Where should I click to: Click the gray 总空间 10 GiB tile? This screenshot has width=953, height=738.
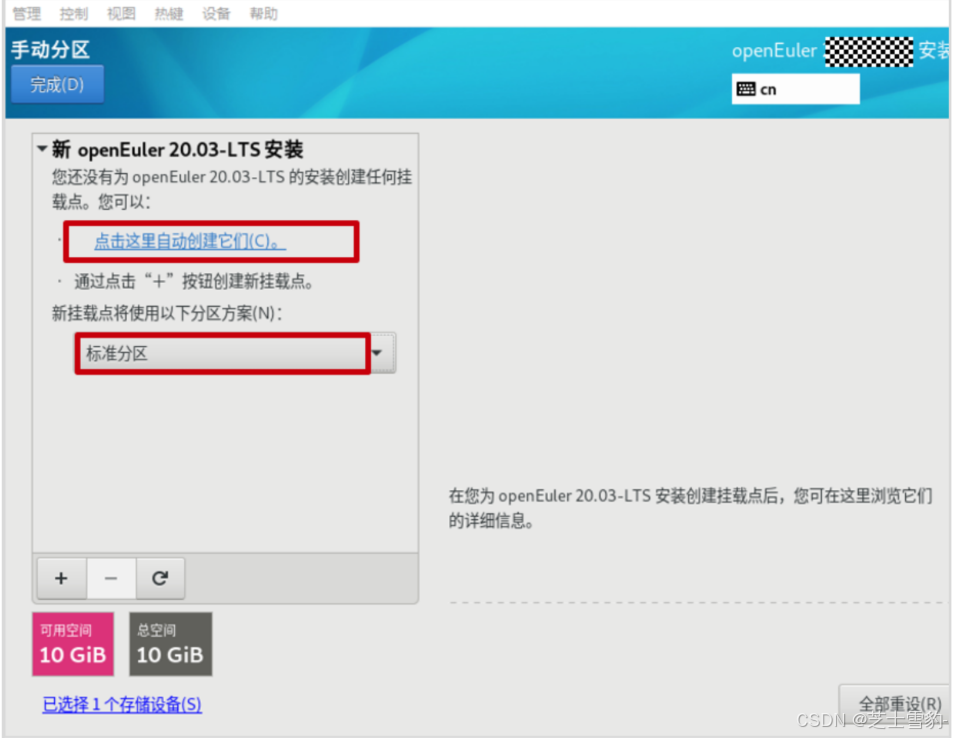[x=171, y=644]
